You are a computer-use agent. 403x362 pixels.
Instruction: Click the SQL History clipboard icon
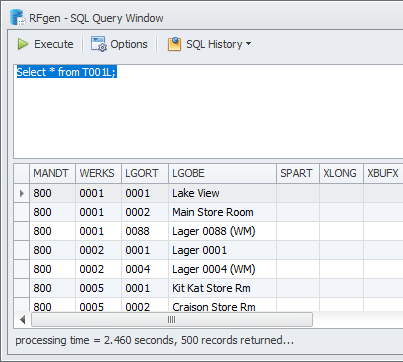[x=174, y=44]
